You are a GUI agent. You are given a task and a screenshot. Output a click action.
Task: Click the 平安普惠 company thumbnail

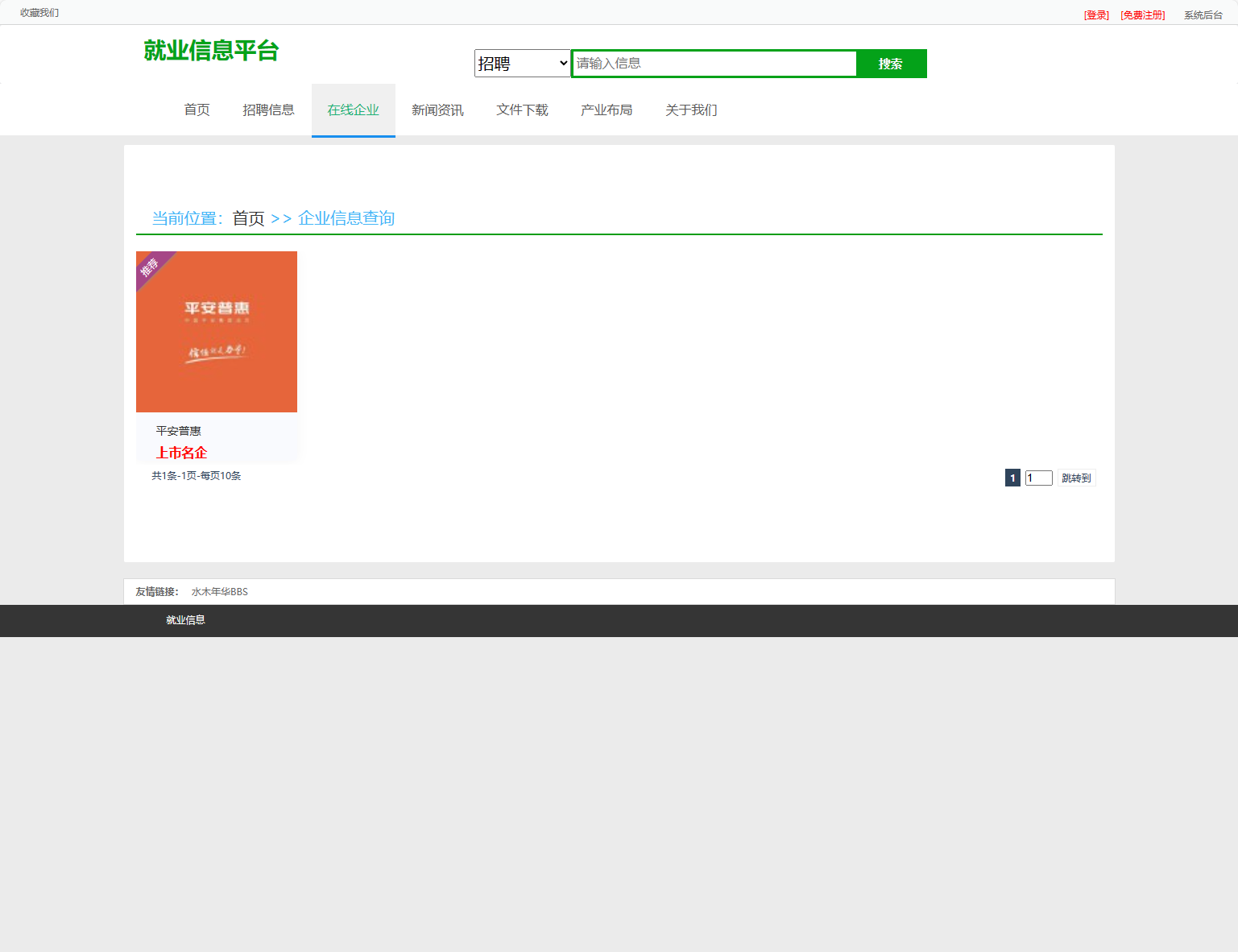216,332
